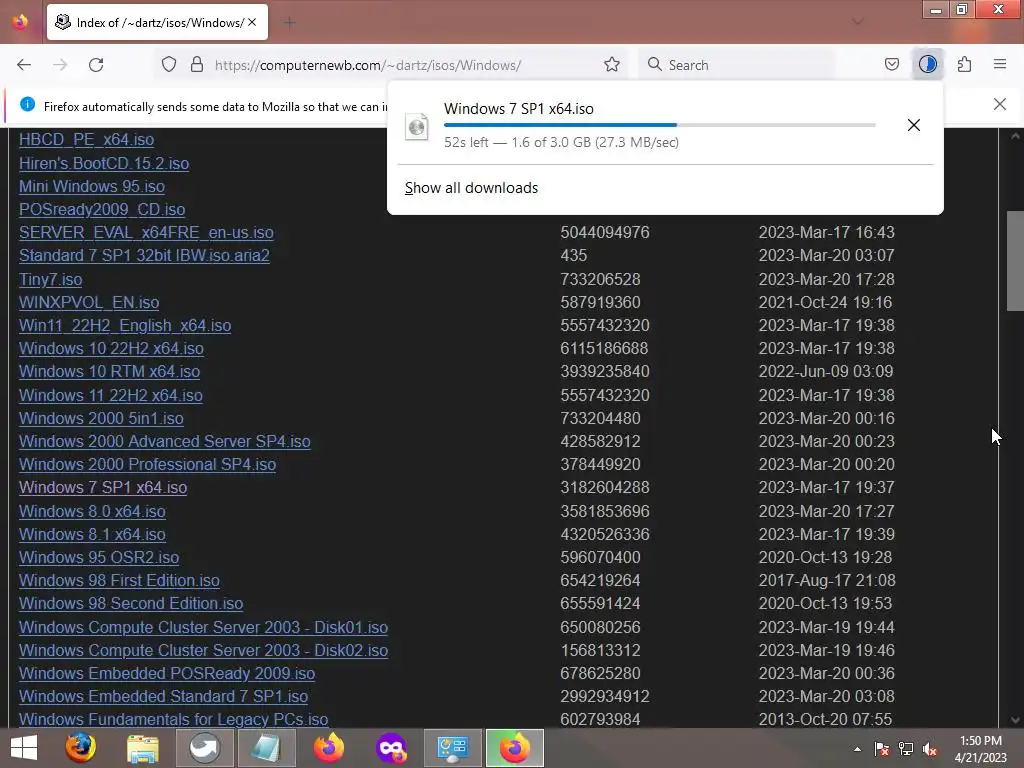Open Standard 7 SP1 32bit IBW.iso.aria2
The image size is (1024, 768).
144,255
